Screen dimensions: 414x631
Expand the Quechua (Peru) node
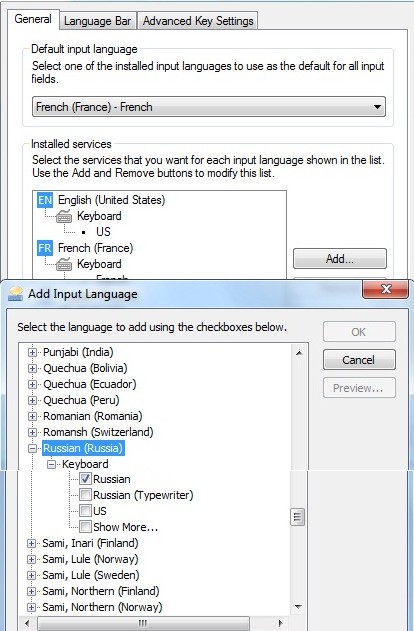coord(32,400)
